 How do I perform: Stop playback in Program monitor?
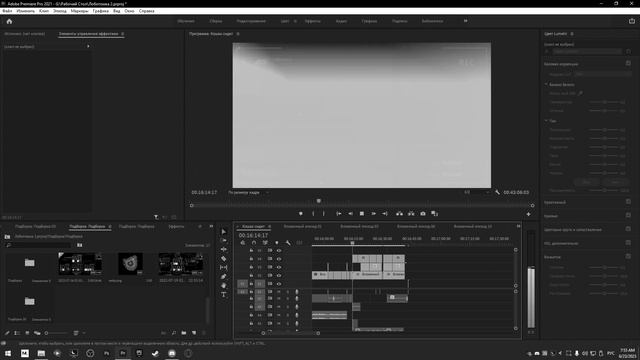pos(362,213)
